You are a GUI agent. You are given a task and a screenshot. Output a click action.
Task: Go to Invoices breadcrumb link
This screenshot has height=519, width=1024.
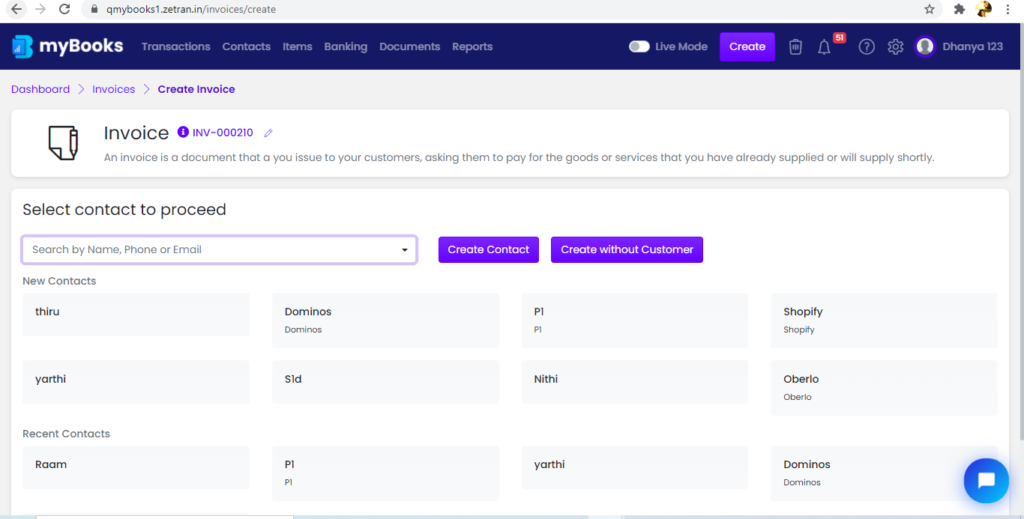point(114,89)
